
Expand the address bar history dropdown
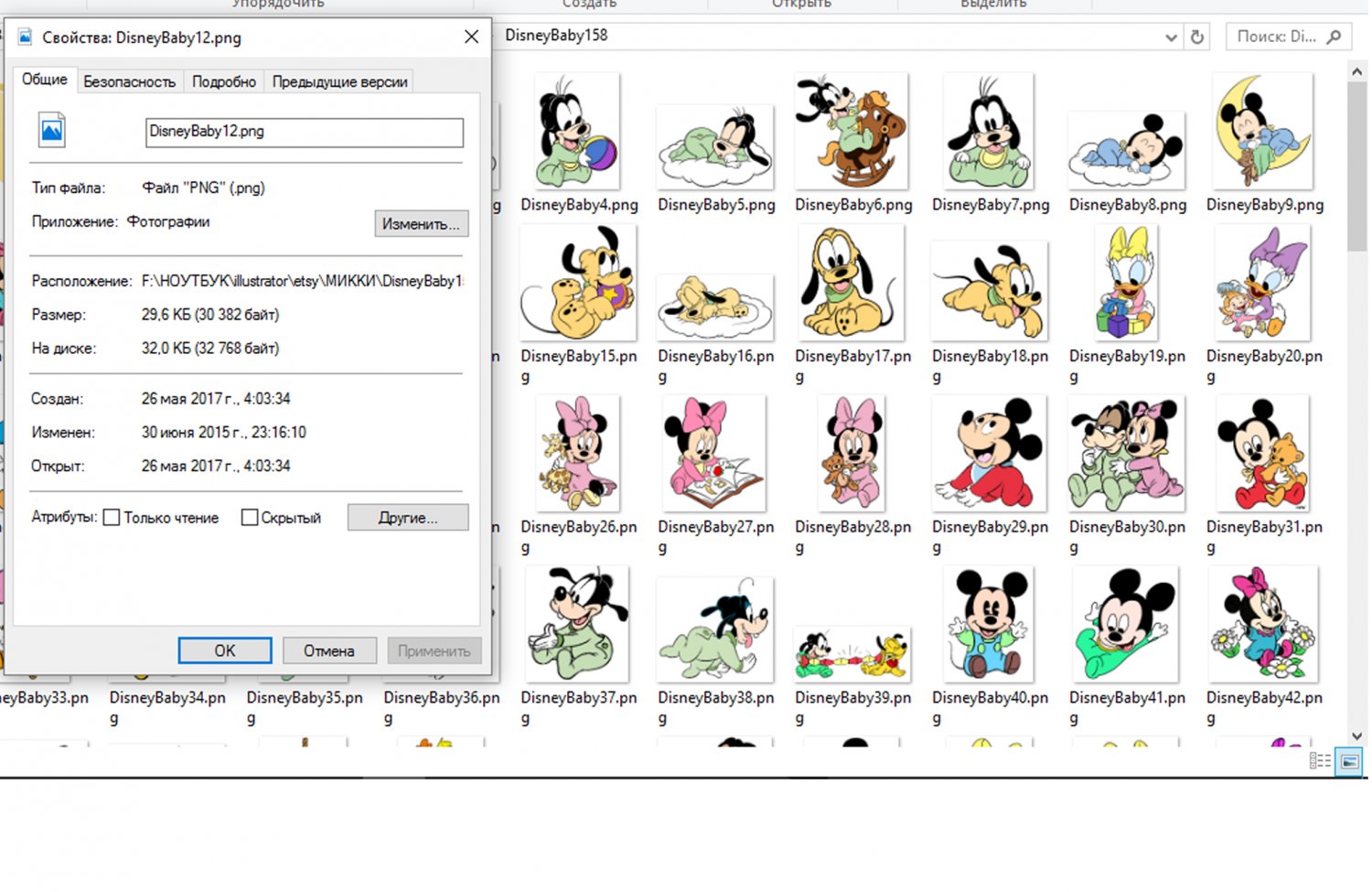point(1171,38)
